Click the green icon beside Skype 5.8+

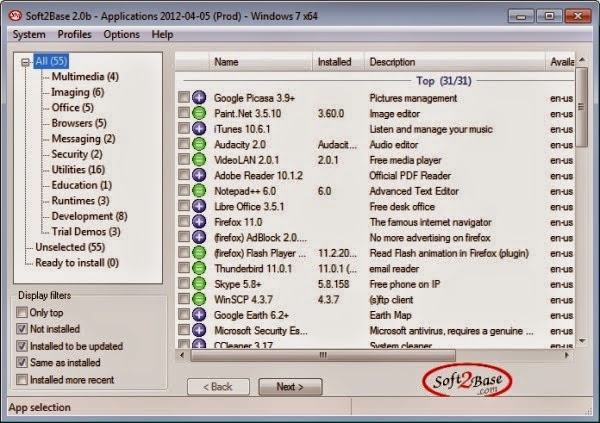pos(199,283)
